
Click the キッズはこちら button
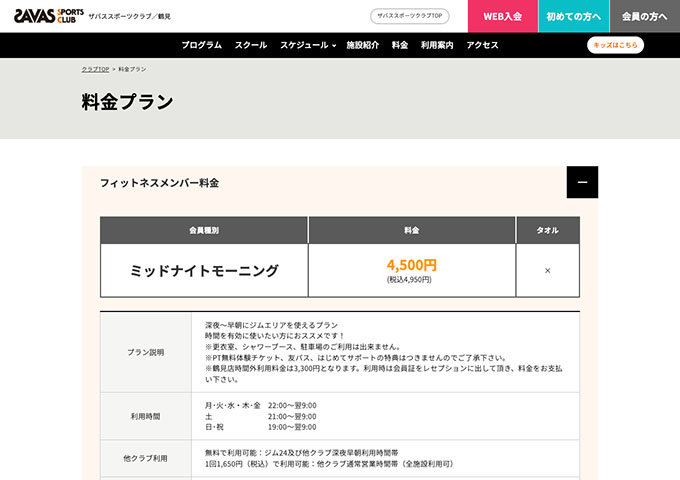pyautogui.click(x=615, y=45)
